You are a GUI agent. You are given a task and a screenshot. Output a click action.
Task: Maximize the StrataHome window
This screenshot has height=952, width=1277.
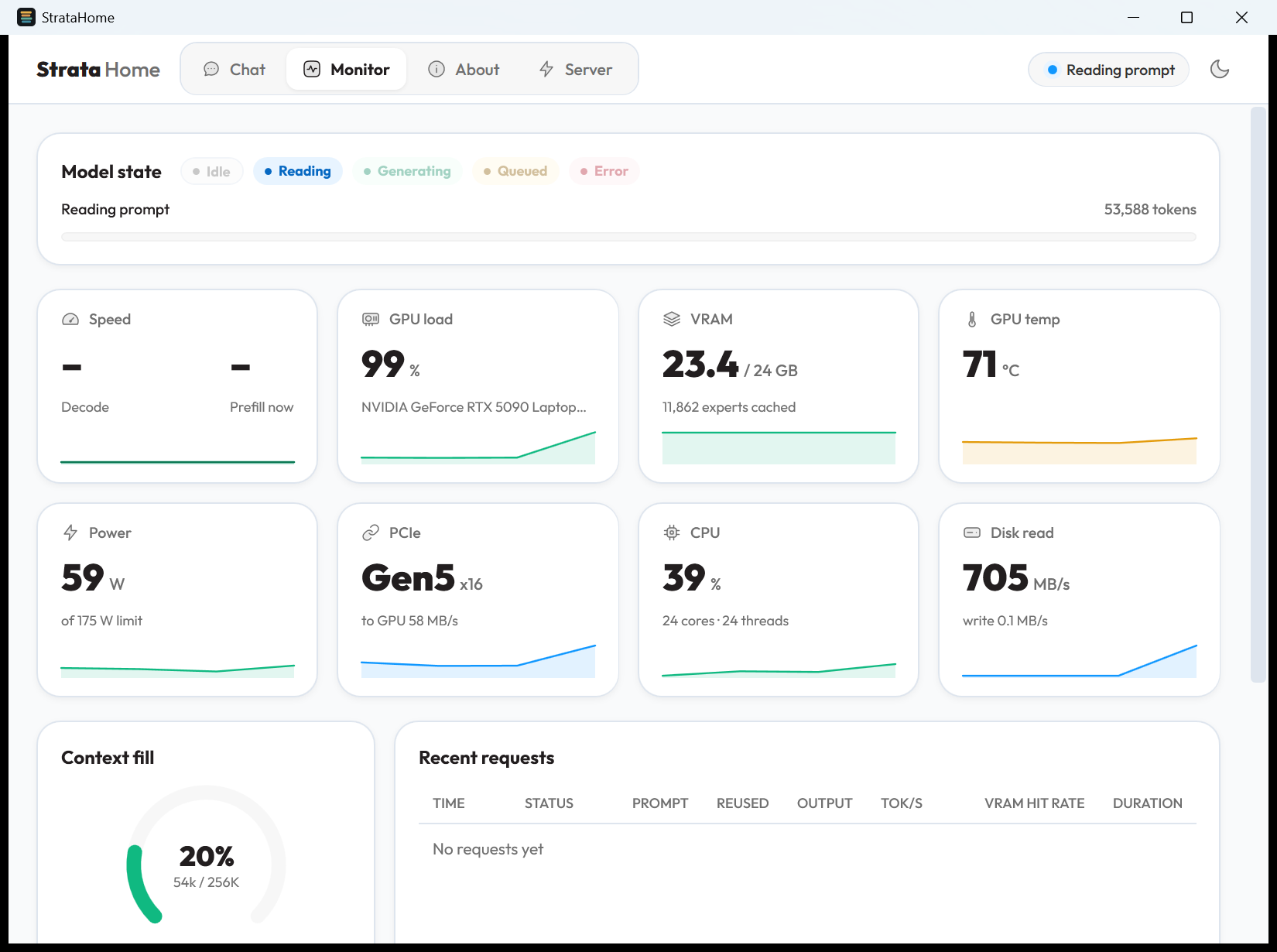(1186, 17)
